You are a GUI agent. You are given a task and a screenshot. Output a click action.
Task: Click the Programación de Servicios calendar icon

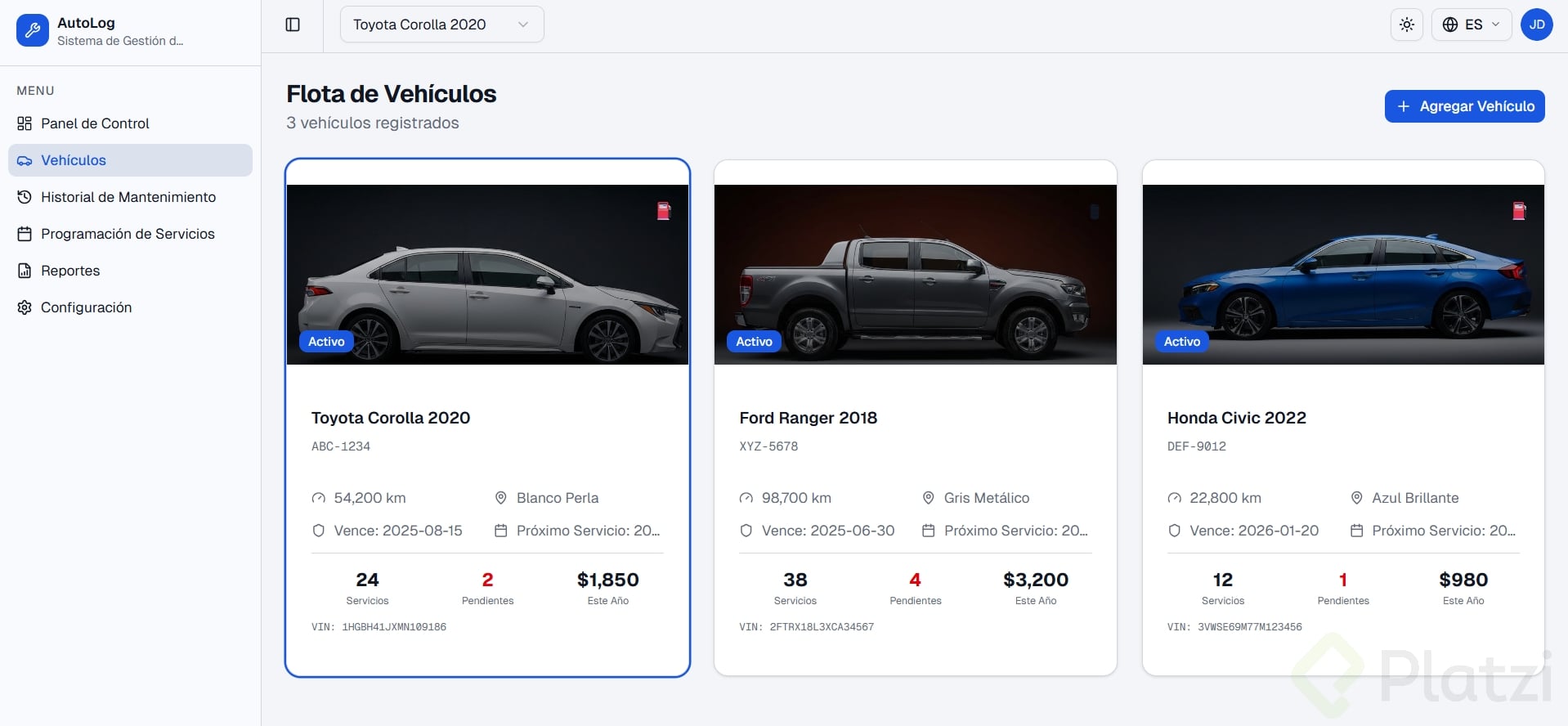[x=25, y=234]
